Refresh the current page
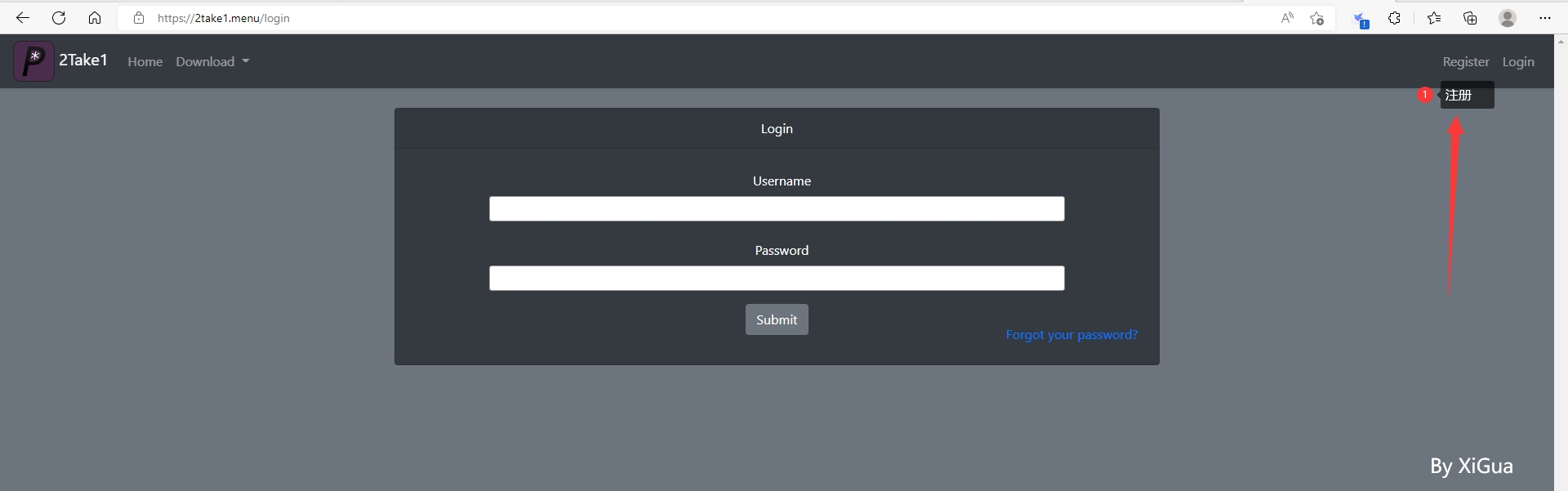Viewport: 1568px width, 491px height. point(59,18)
